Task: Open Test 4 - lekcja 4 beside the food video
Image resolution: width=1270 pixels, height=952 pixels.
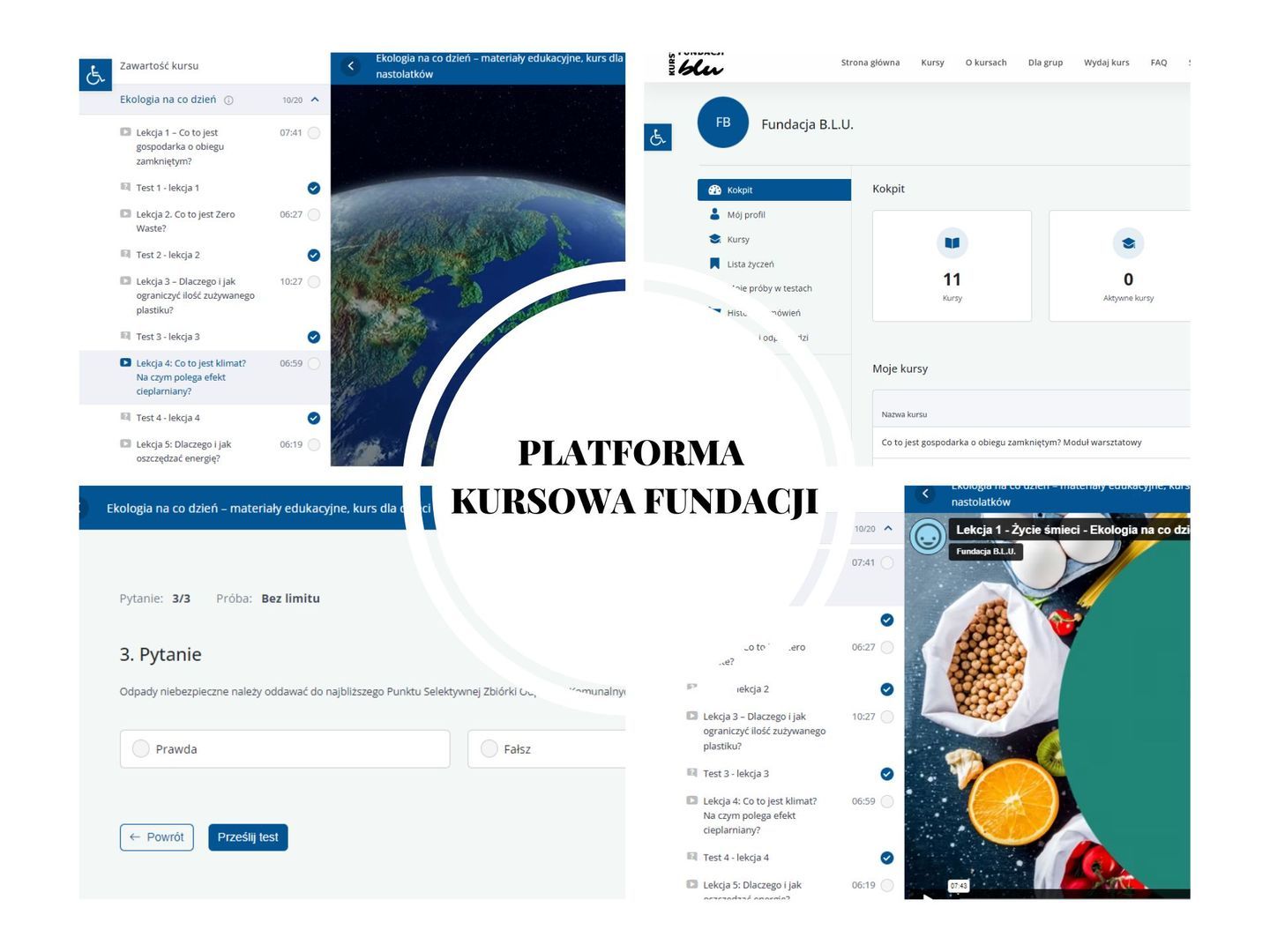Action: click(736, 858)
